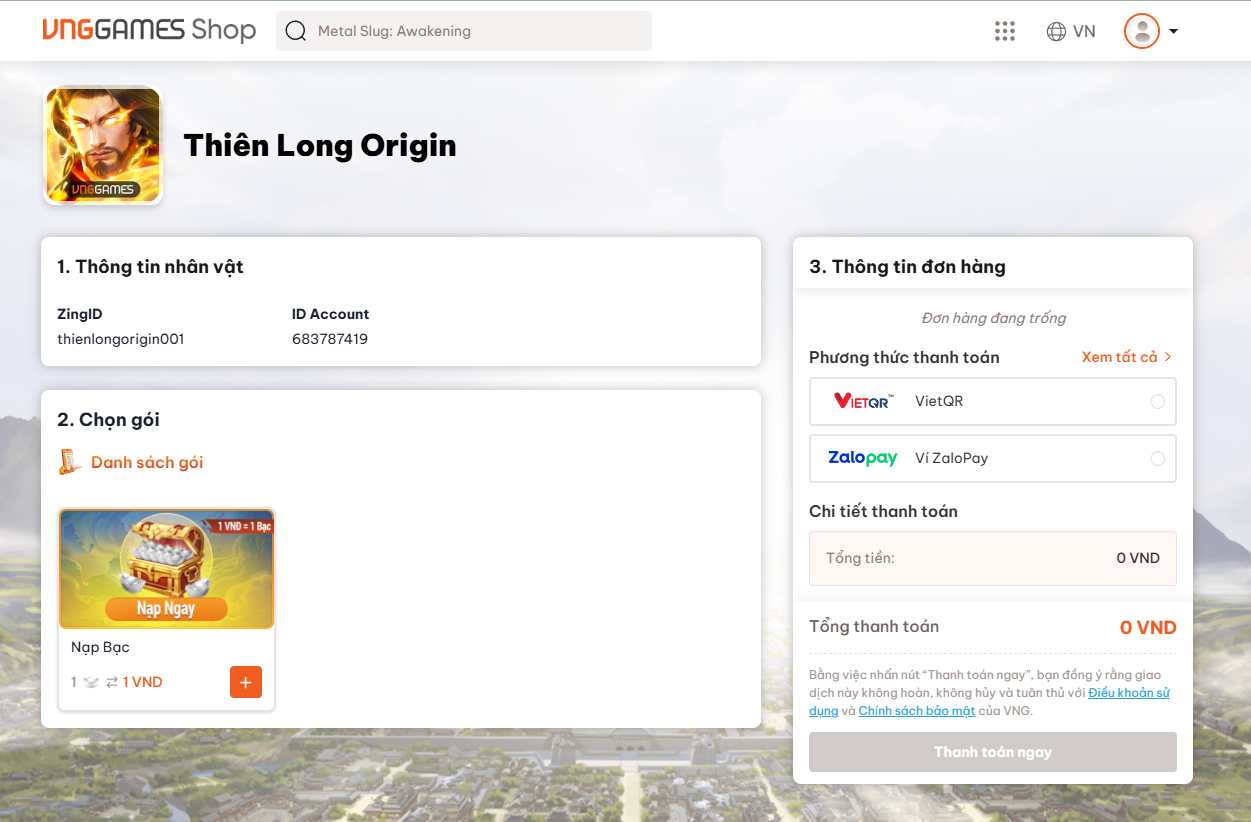Click the Thanh toán ngay button
The width and height of the screenshot is (1251, 822).
993,752
